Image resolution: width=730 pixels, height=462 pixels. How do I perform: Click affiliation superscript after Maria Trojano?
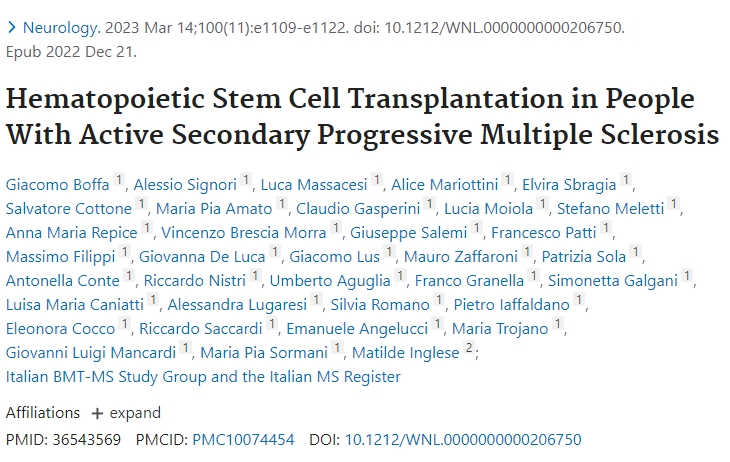[x=558, y=325]
